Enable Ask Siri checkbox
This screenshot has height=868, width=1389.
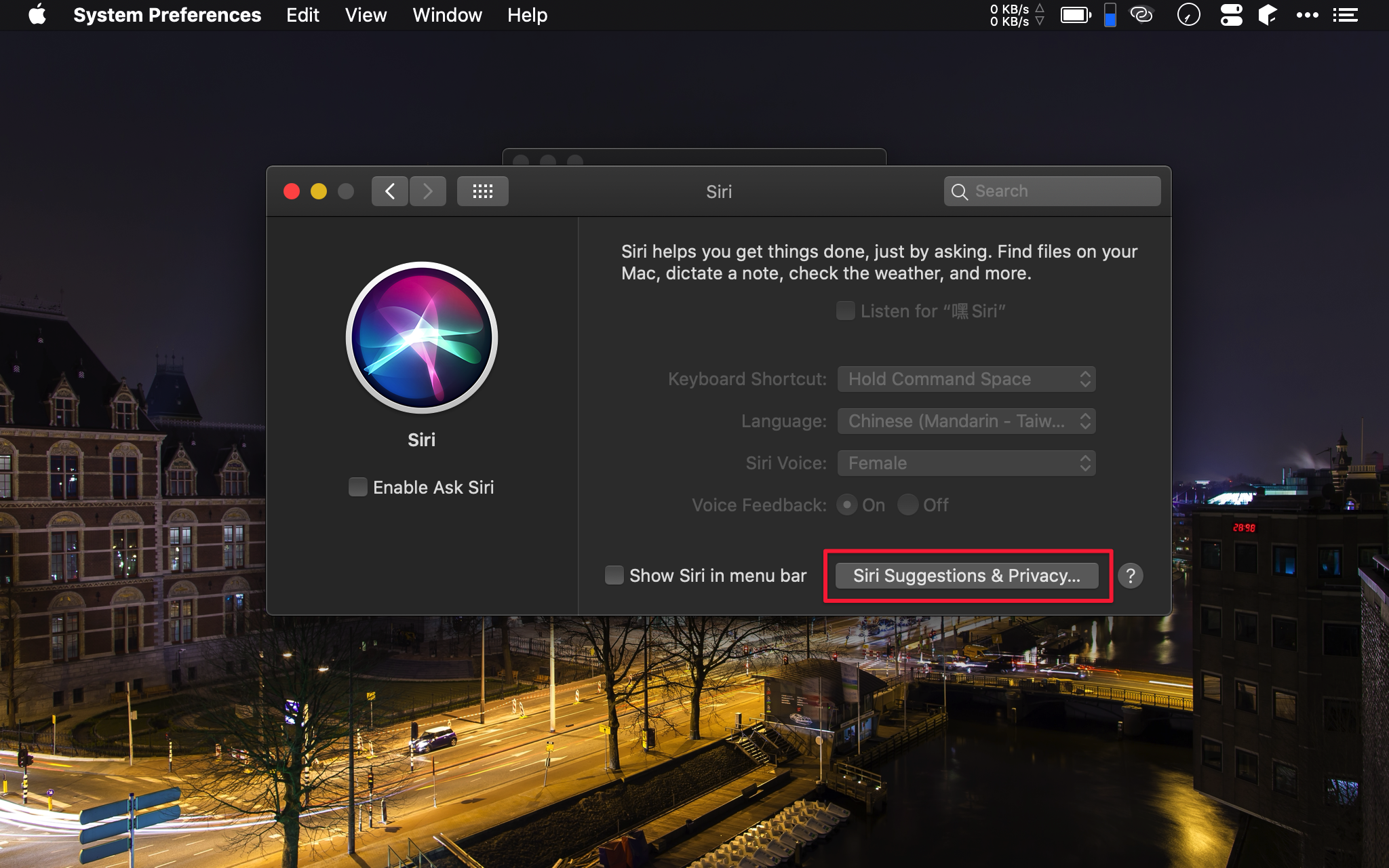358,487
